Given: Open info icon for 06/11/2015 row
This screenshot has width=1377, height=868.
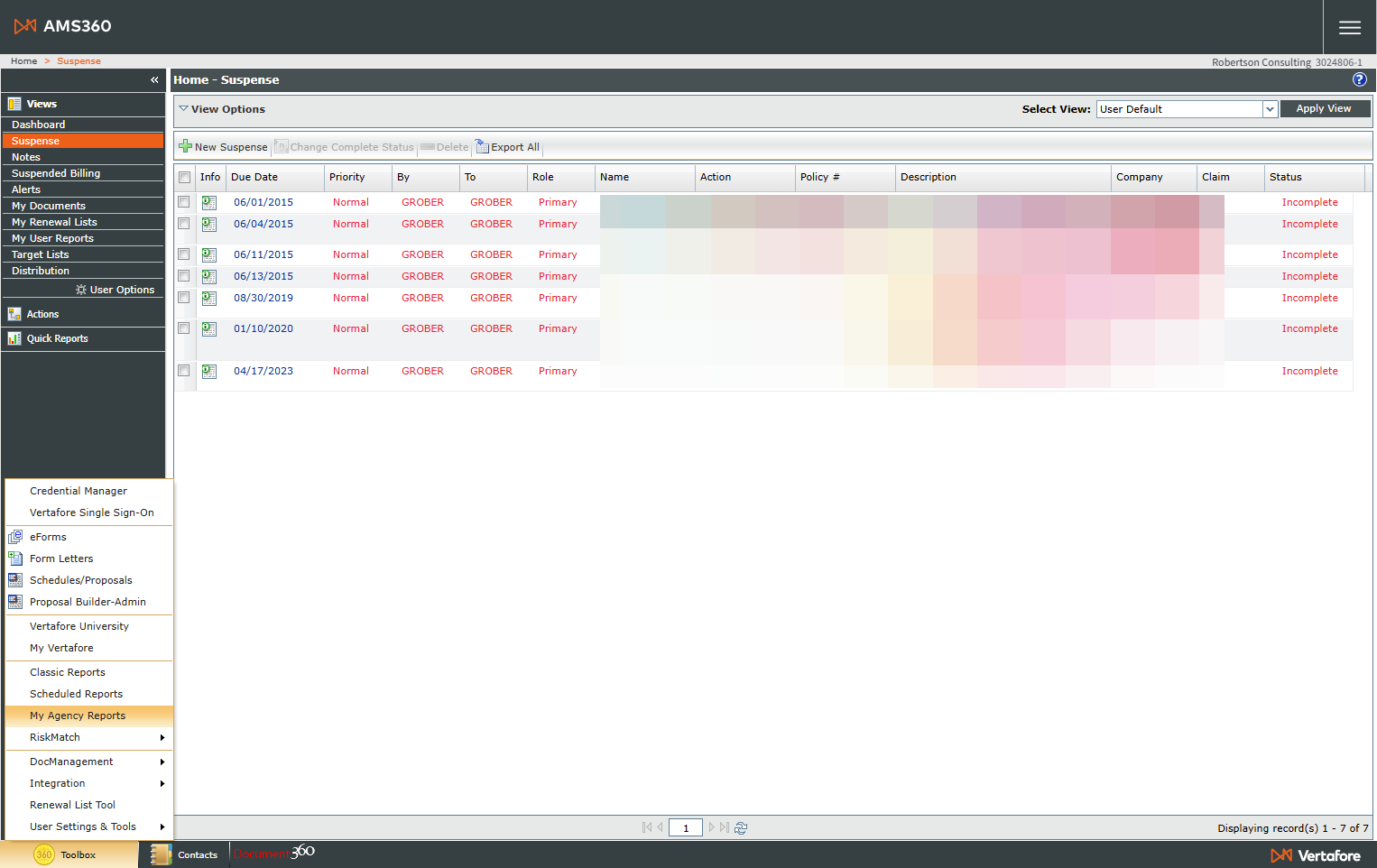Looking at the screenshot, I should (x=209, y=254).
